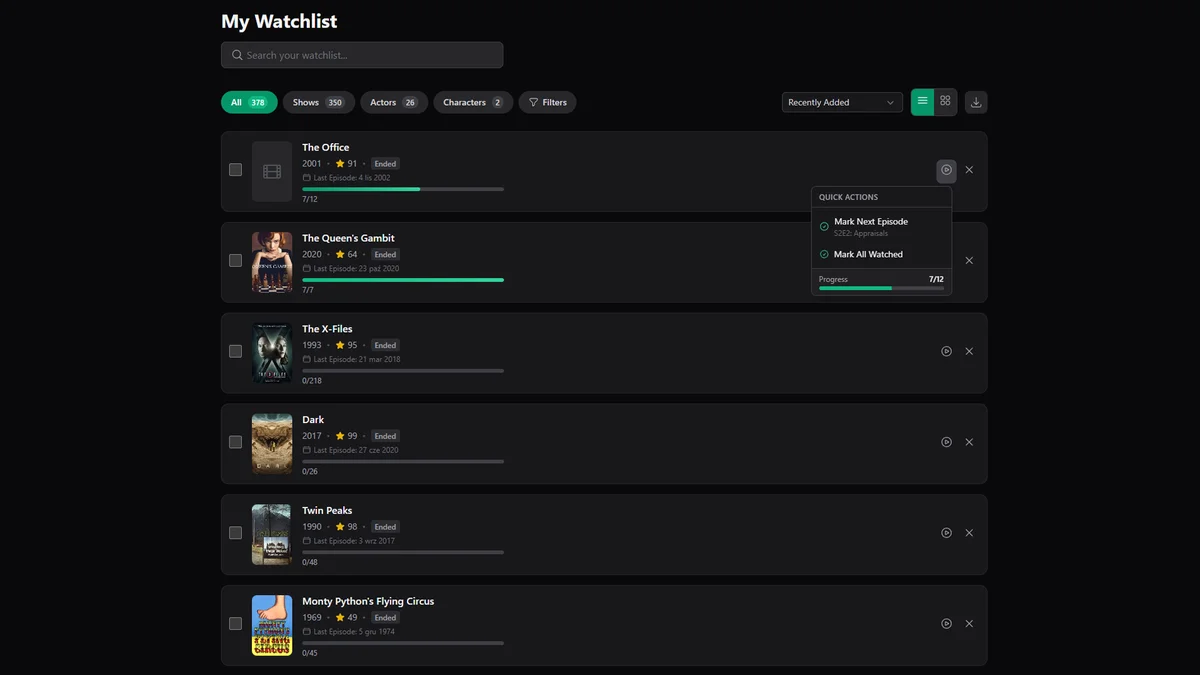Open quick actions for Dark
The width and height of the screenshot is (1200, 675).
tap(946, 442)
